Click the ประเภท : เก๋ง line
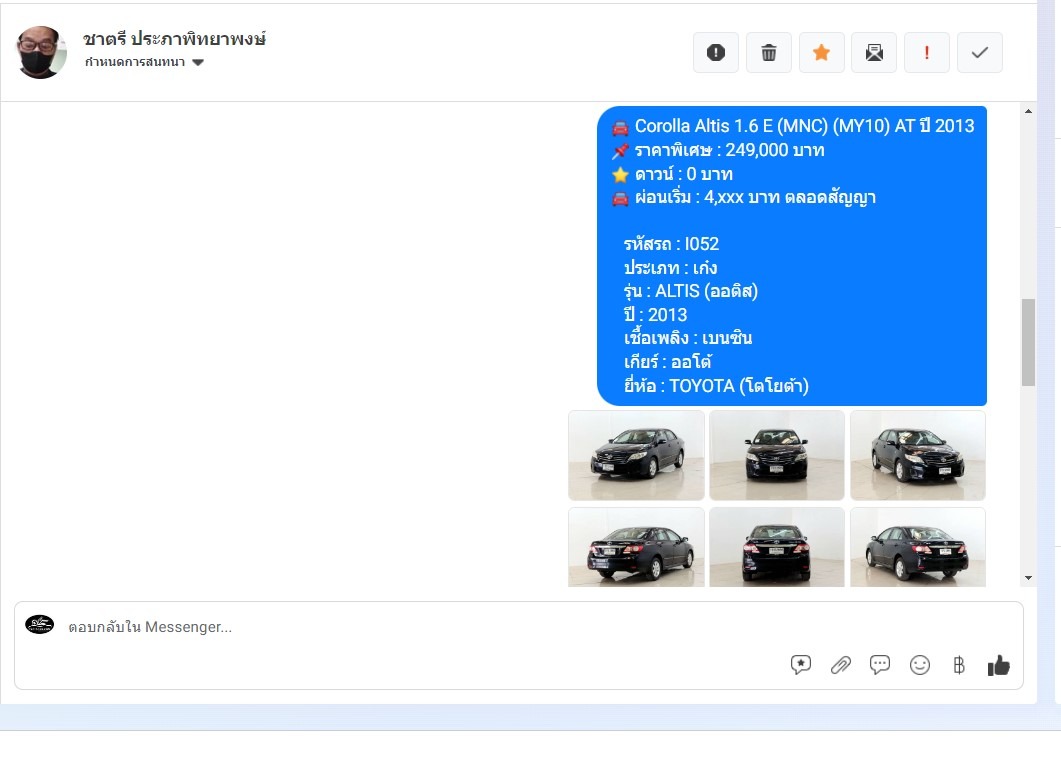 (x=670, y=267)
